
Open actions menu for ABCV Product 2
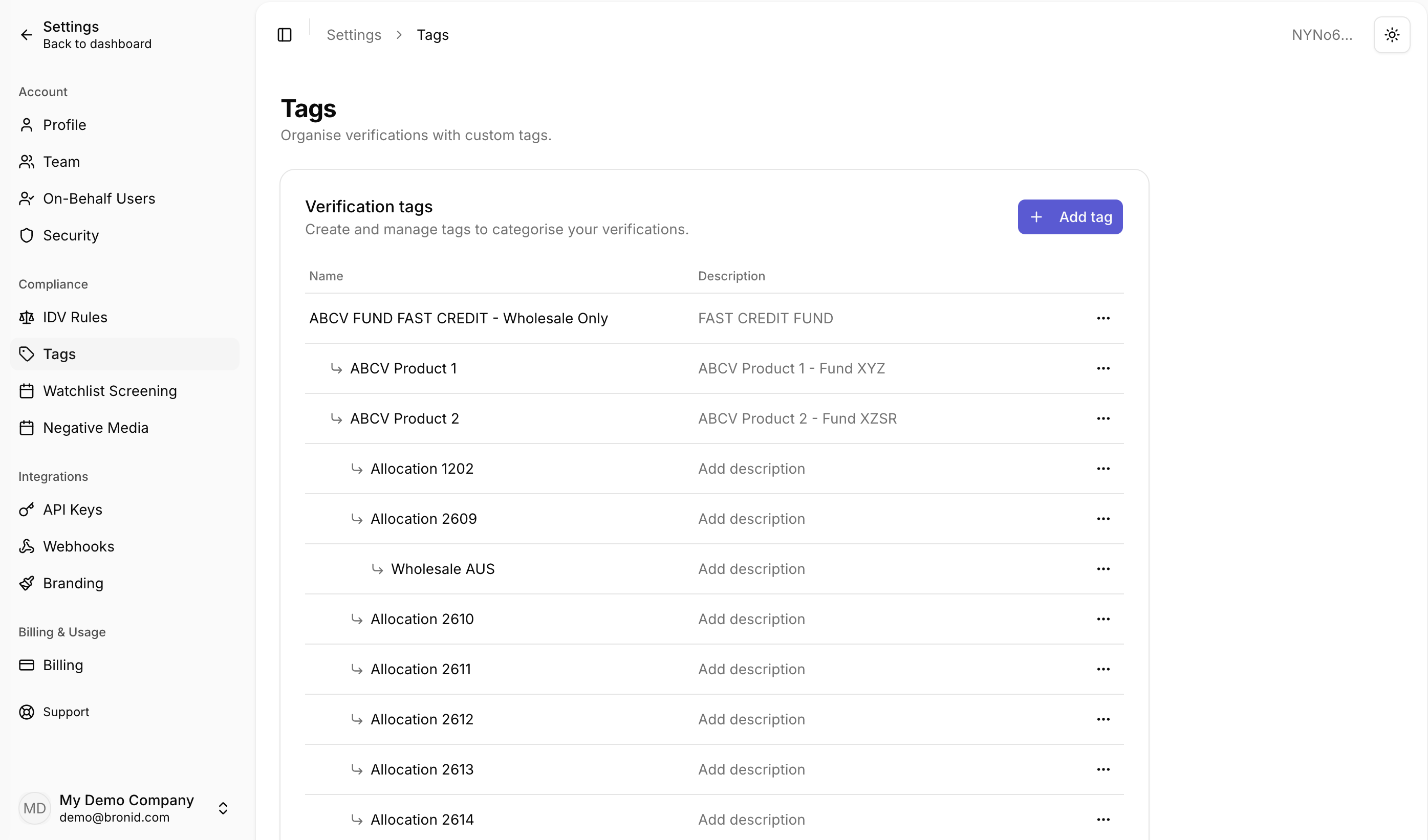tap(1102, 418)
